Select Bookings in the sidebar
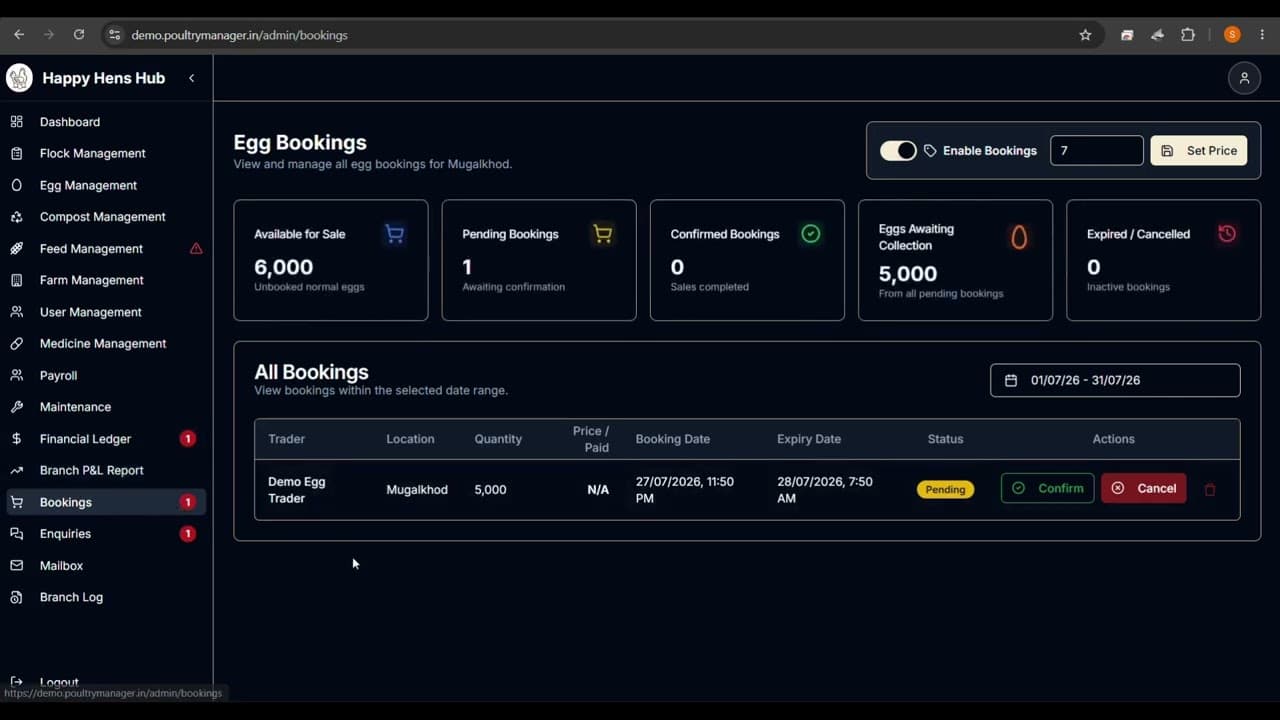 [106, 502]
